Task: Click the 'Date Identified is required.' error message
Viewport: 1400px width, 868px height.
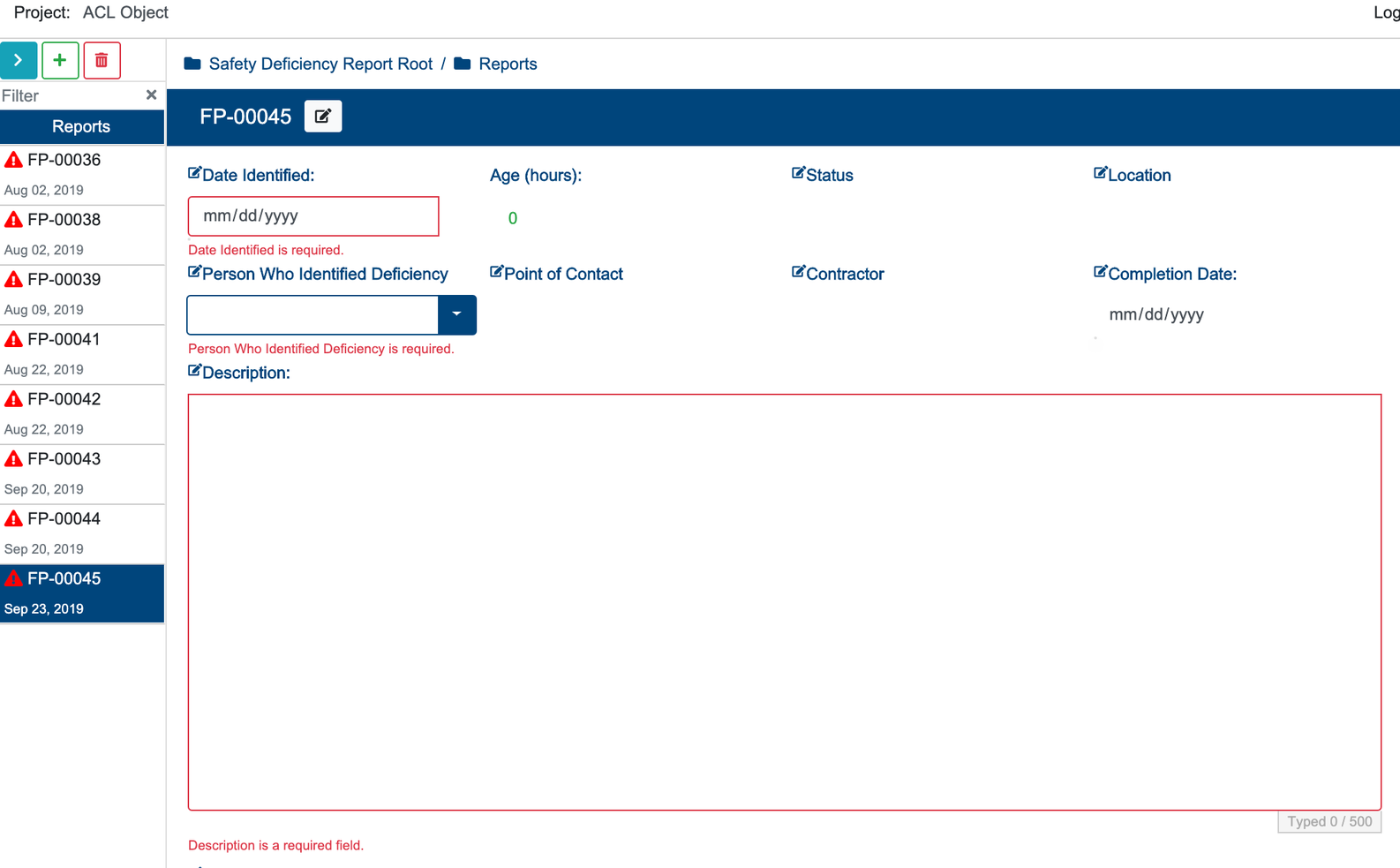Action: point(266,250)
